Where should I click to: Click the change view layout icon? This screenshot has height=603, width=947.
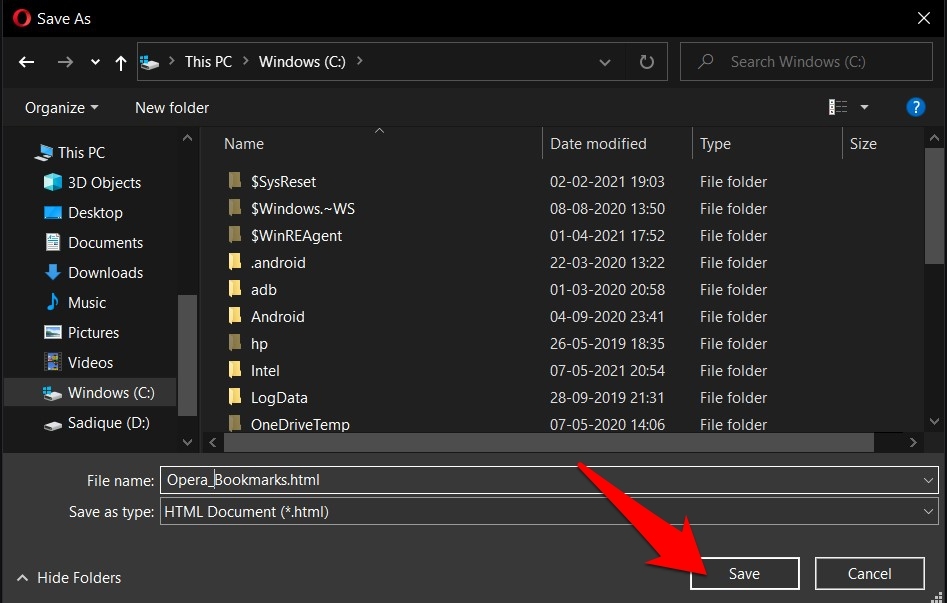[x=838, y=107]
